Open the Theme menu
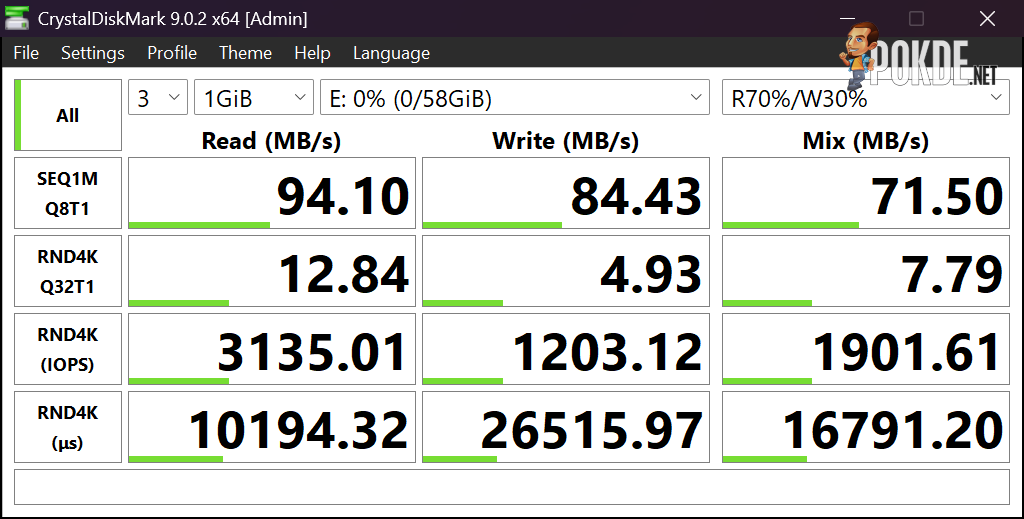This screenshot has height=519, width=1024. tap(246, 53)
